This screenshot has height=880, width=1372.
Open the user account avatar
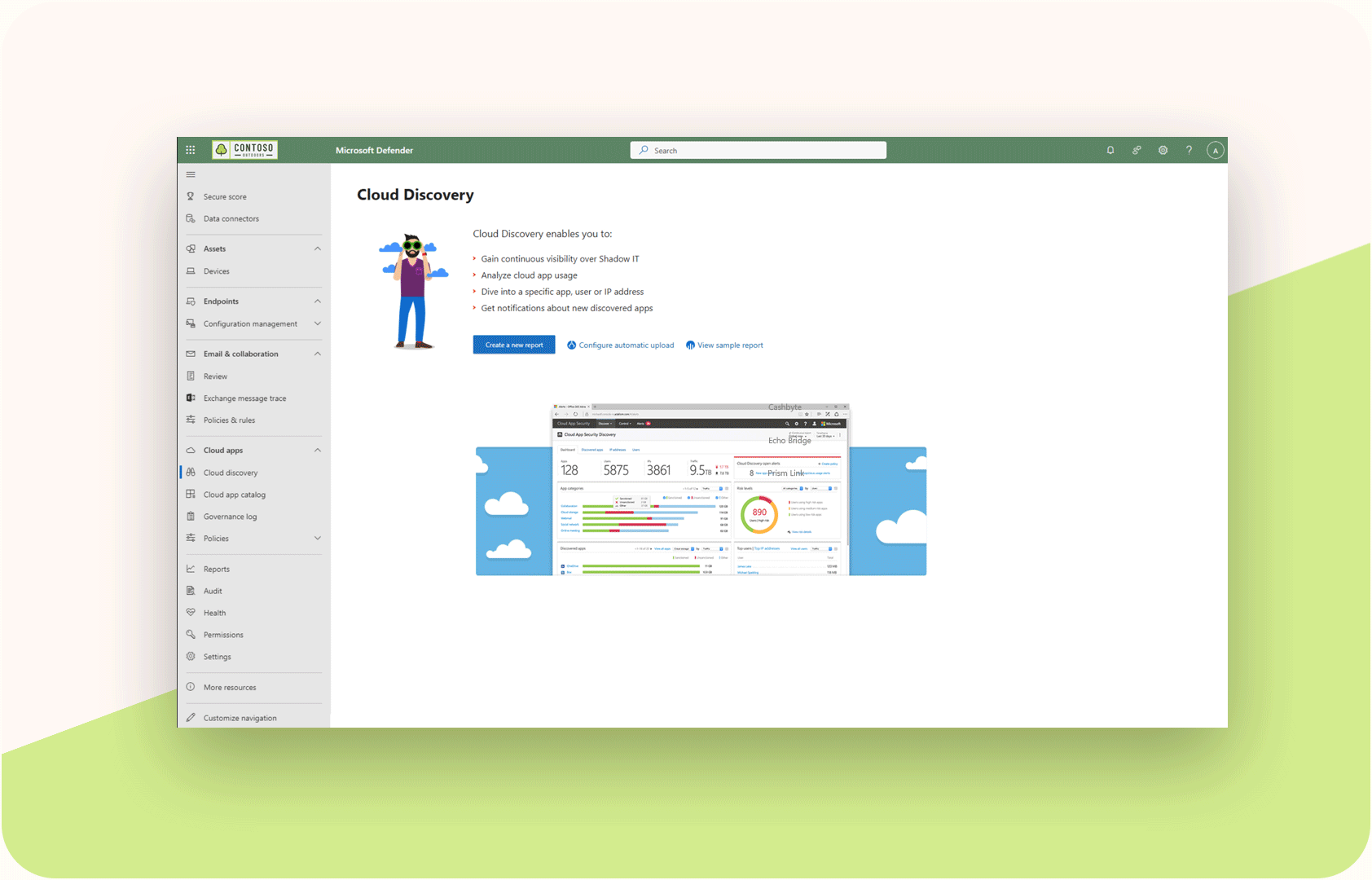click(1215, 150)
